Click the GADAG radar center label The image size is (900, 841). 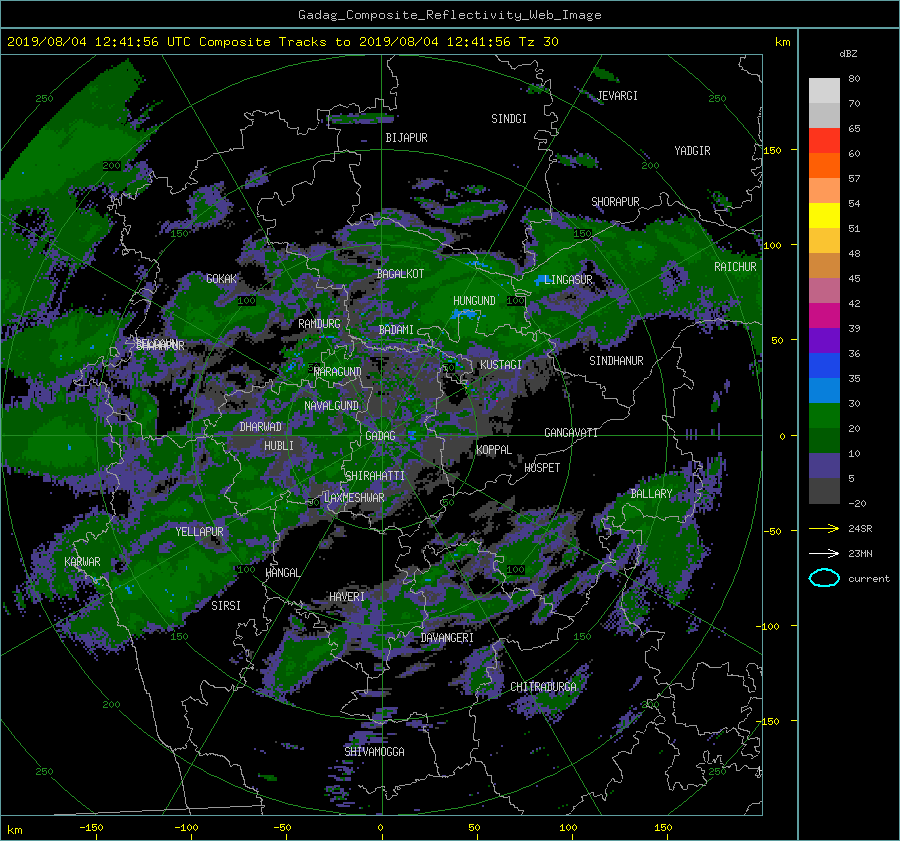381,436
